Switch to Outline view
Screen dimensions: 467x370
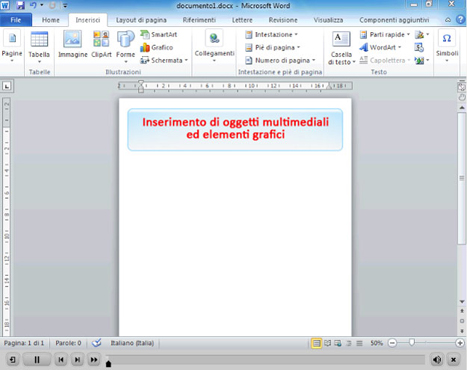click(349, 343)
